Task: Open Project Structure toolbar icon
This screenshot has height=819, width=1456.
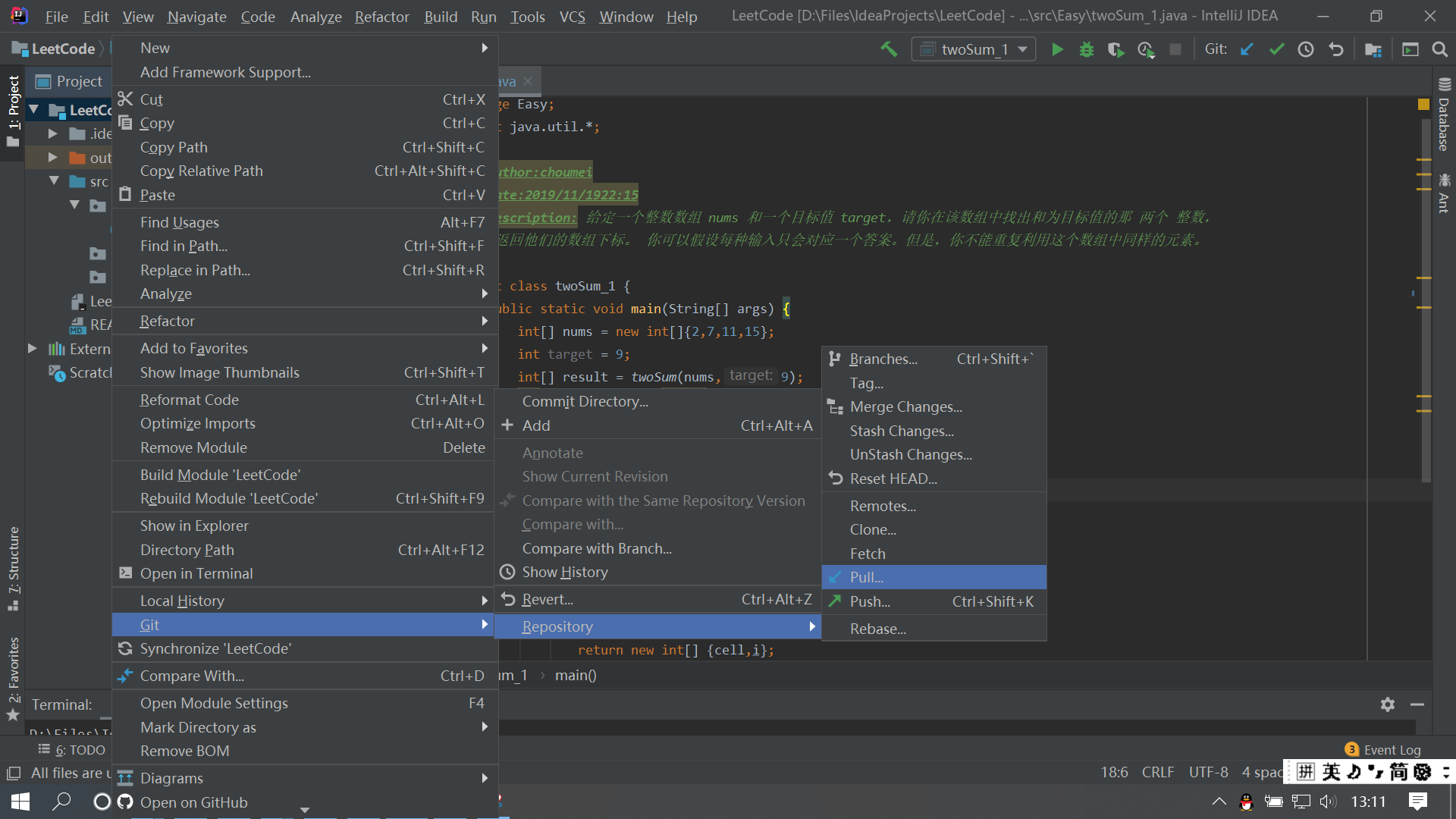Action: (x=1373, y=49)
